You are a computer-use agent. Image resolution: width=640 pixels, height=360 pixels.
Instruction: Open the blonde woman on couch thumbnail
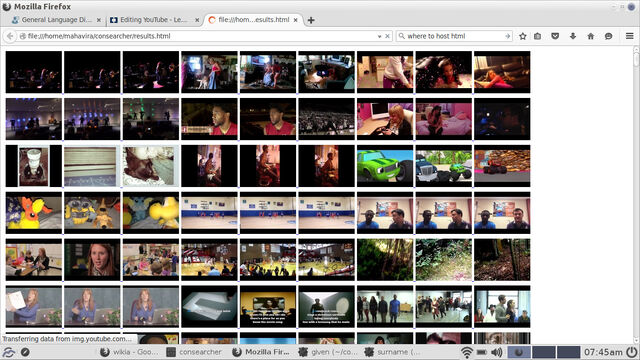pyautogui.click(x=502, y=72)
